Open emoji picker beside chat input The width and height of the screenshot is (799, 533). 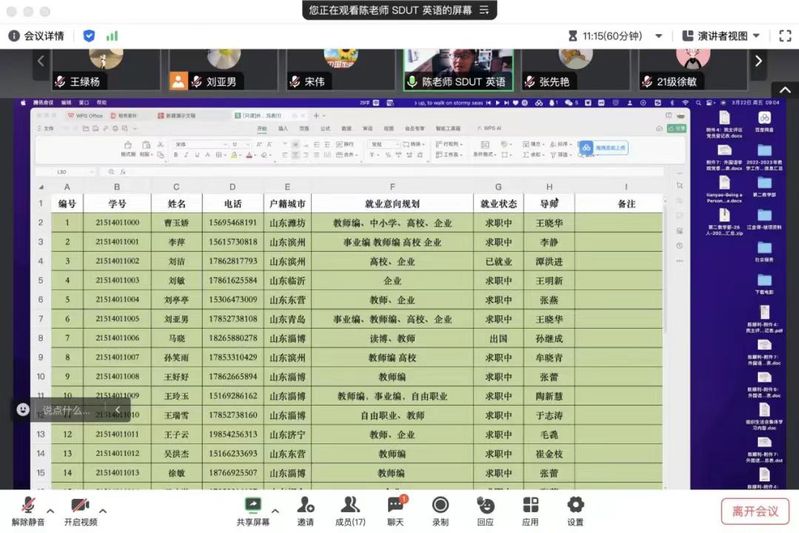22,410
